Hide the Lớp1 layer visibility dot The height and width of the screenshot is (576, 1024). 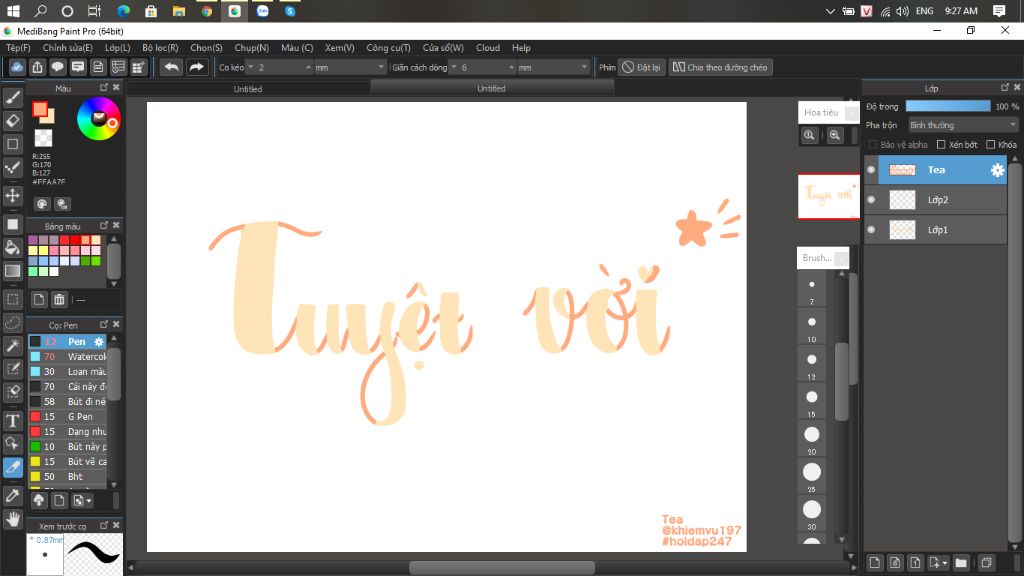(871, 230)
